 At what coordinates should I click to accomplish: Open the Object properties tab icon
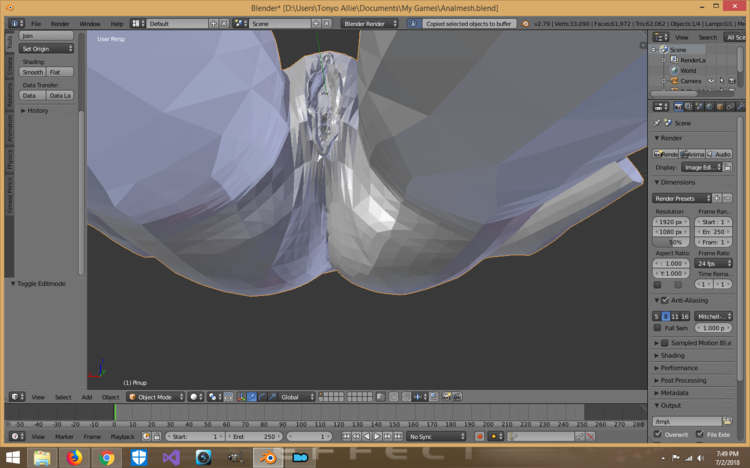coord(720,107)
